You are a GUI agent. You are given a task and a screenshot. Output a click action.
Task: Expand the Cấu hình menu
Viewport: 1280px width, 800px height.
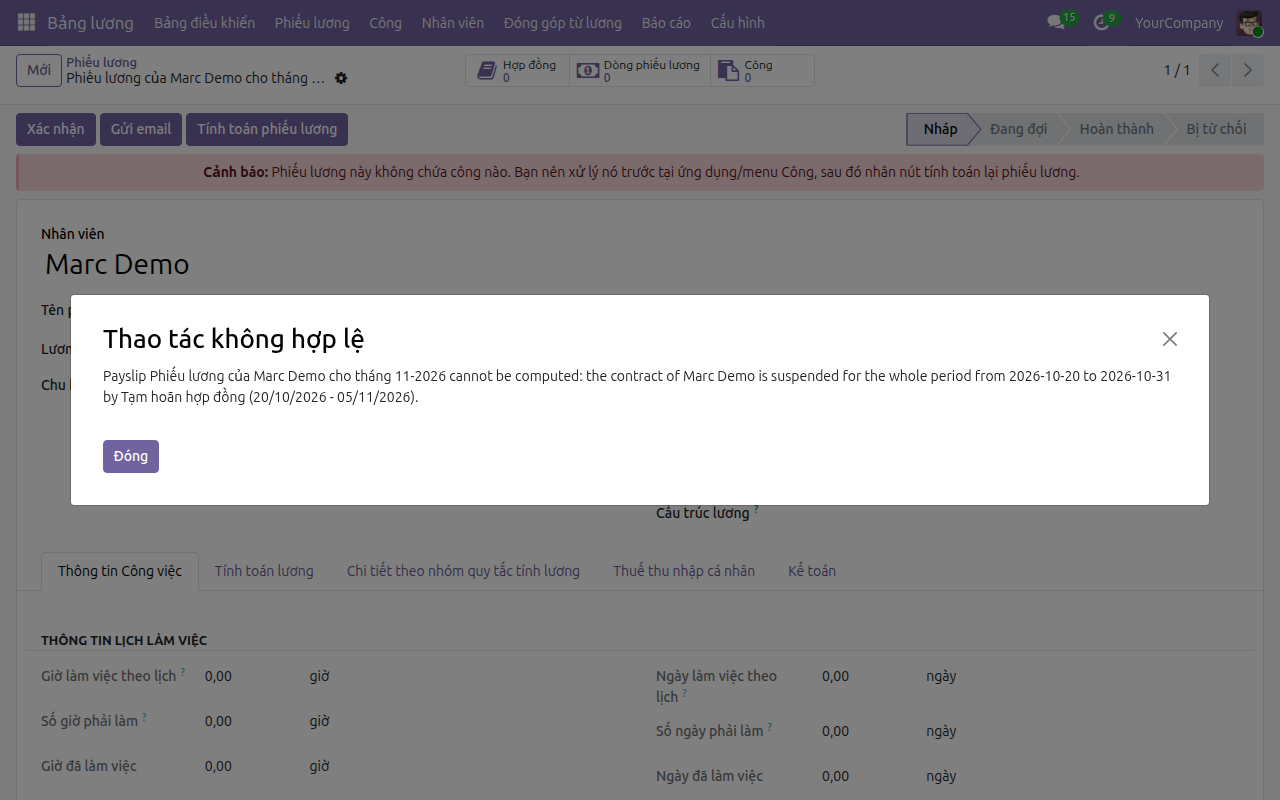(x=738, y=22)
